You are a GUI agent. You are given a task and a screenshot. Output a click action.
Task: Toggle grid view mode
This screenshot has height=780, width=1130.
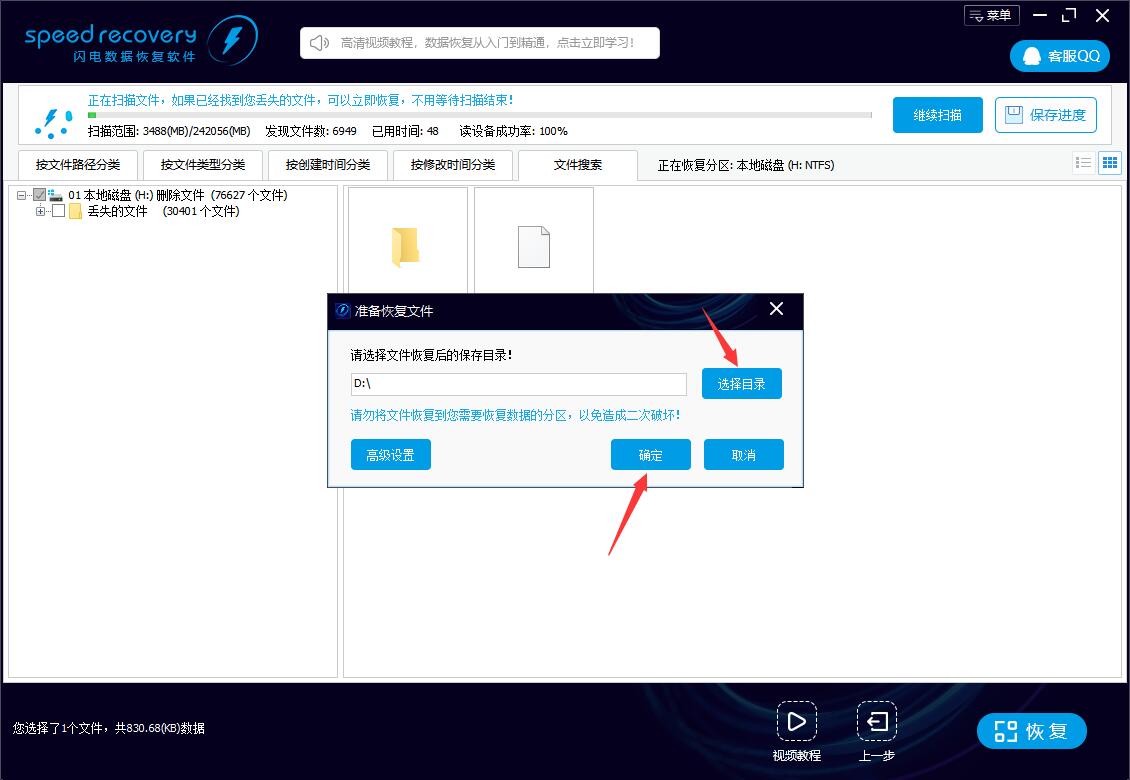tap(1109, 162)
